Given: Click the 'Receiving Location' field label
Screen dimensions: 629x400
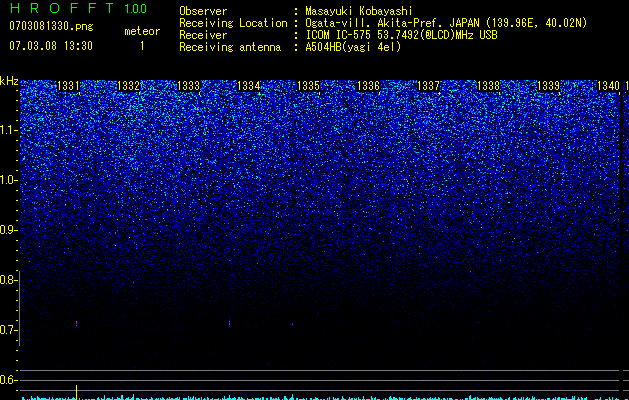Looking at the screenshot, I should [x=233, y=23].
